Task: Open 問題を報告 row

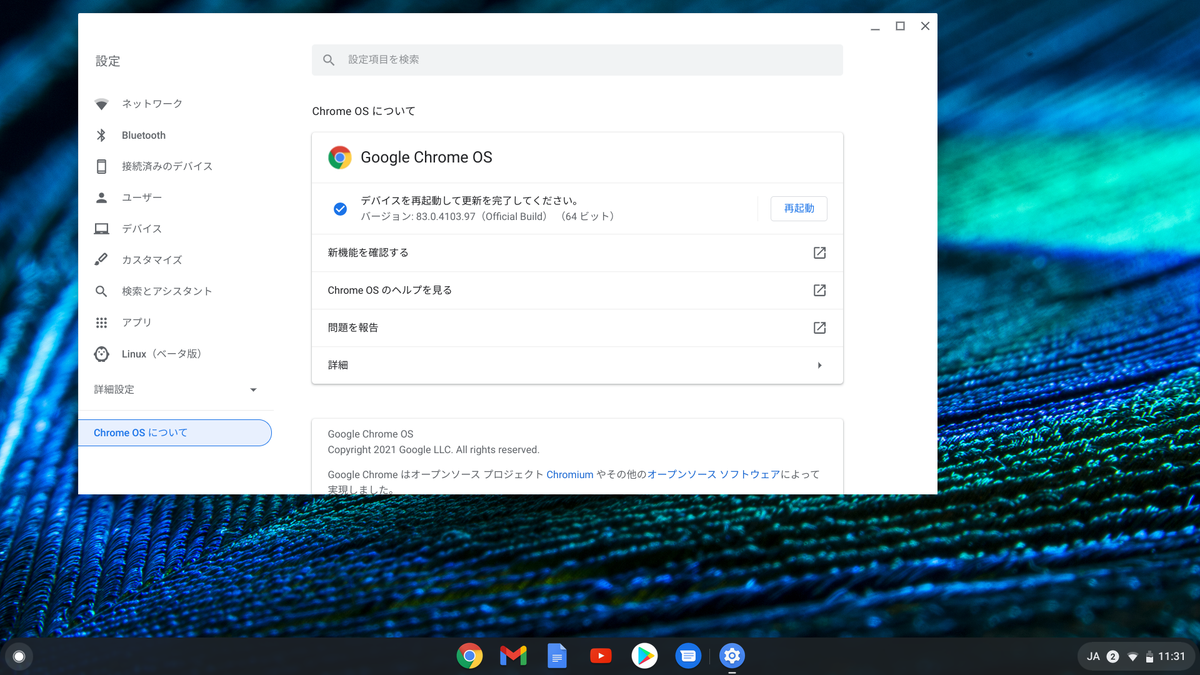Action: click(x=577, y=328)
